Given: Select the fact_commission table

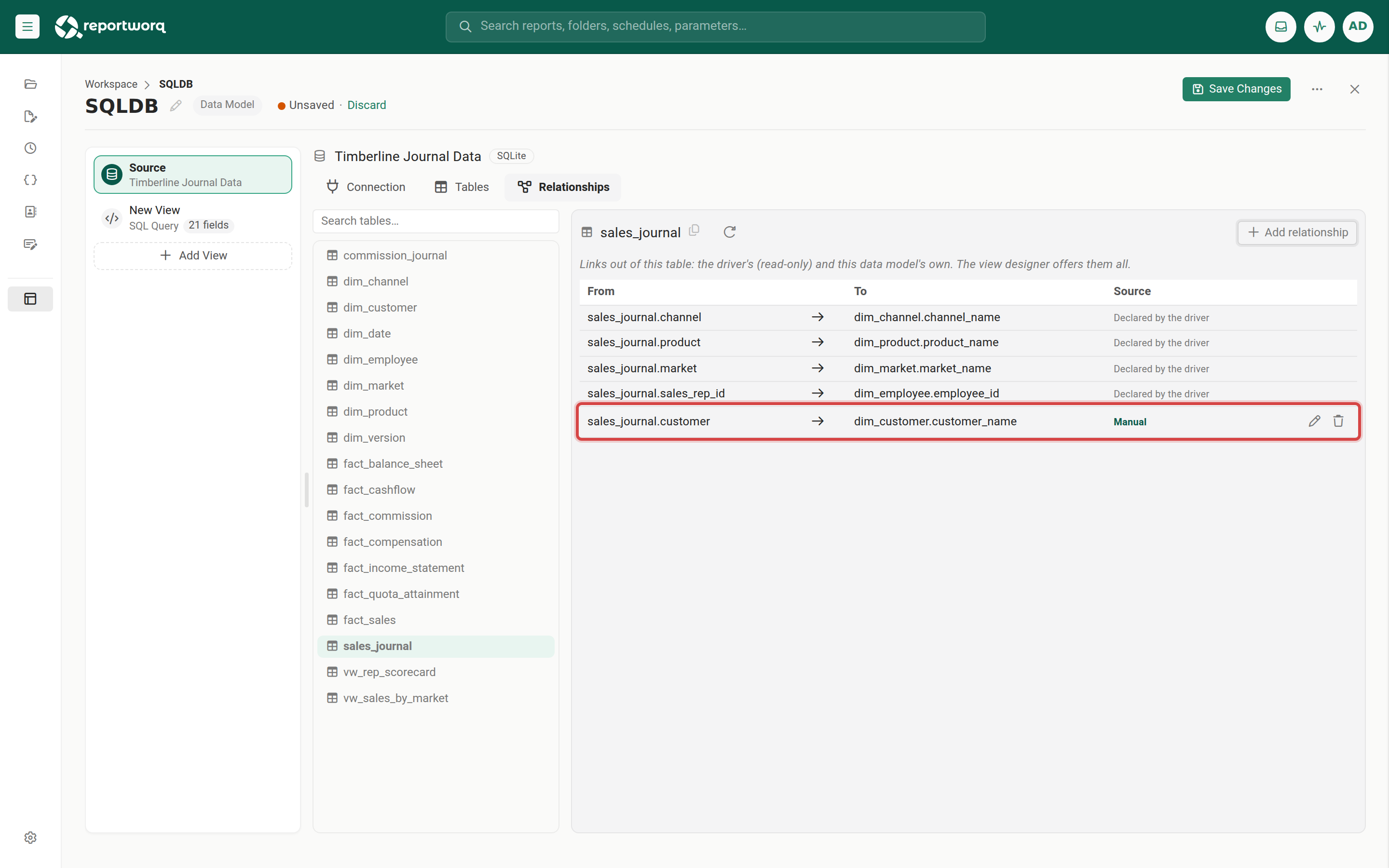Looking at the screenshot, I should click(x=436, y=515).
